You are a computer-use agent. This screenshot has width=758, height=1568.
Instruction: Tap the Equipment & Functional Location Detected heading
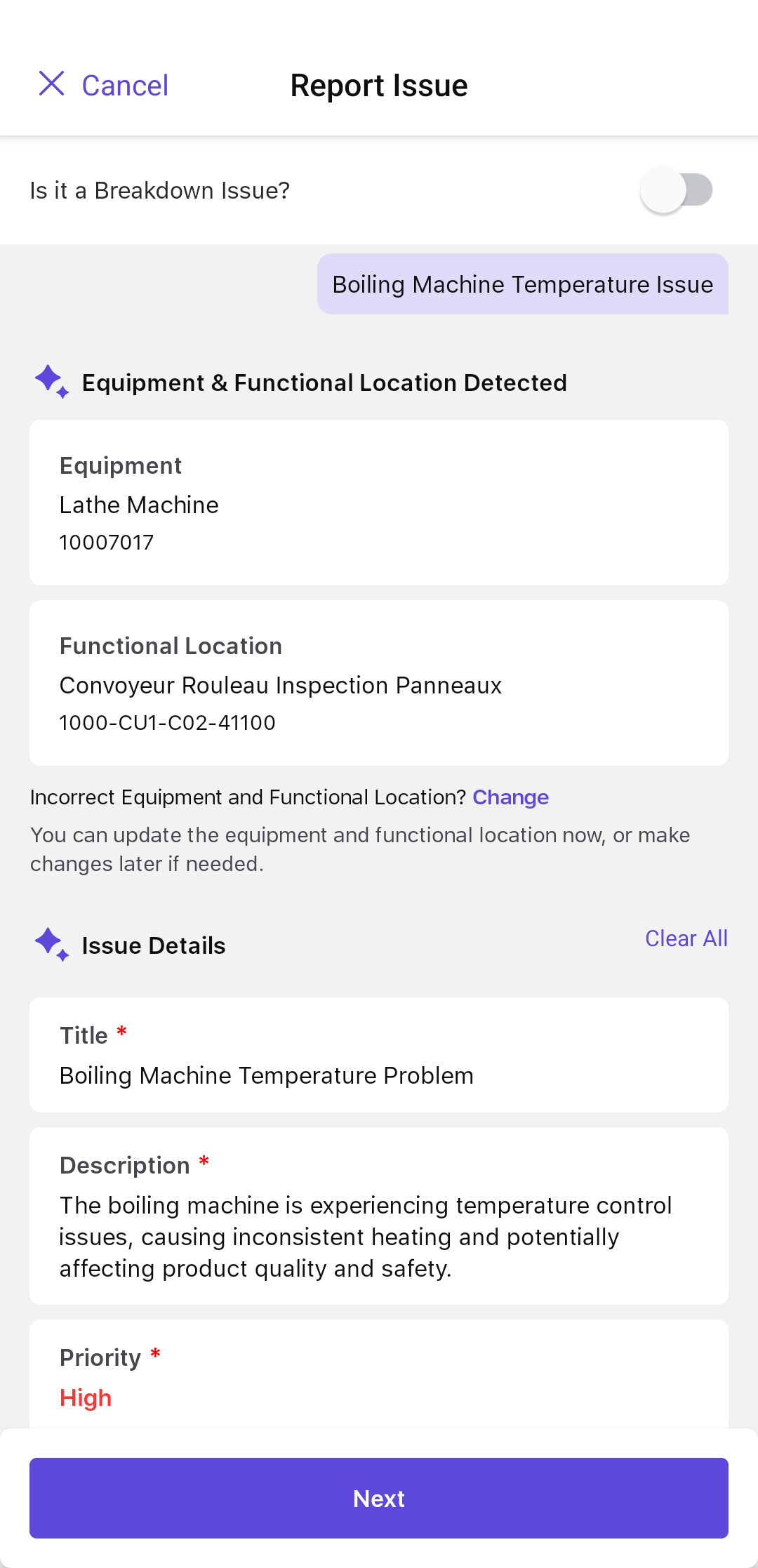point(324,383)
